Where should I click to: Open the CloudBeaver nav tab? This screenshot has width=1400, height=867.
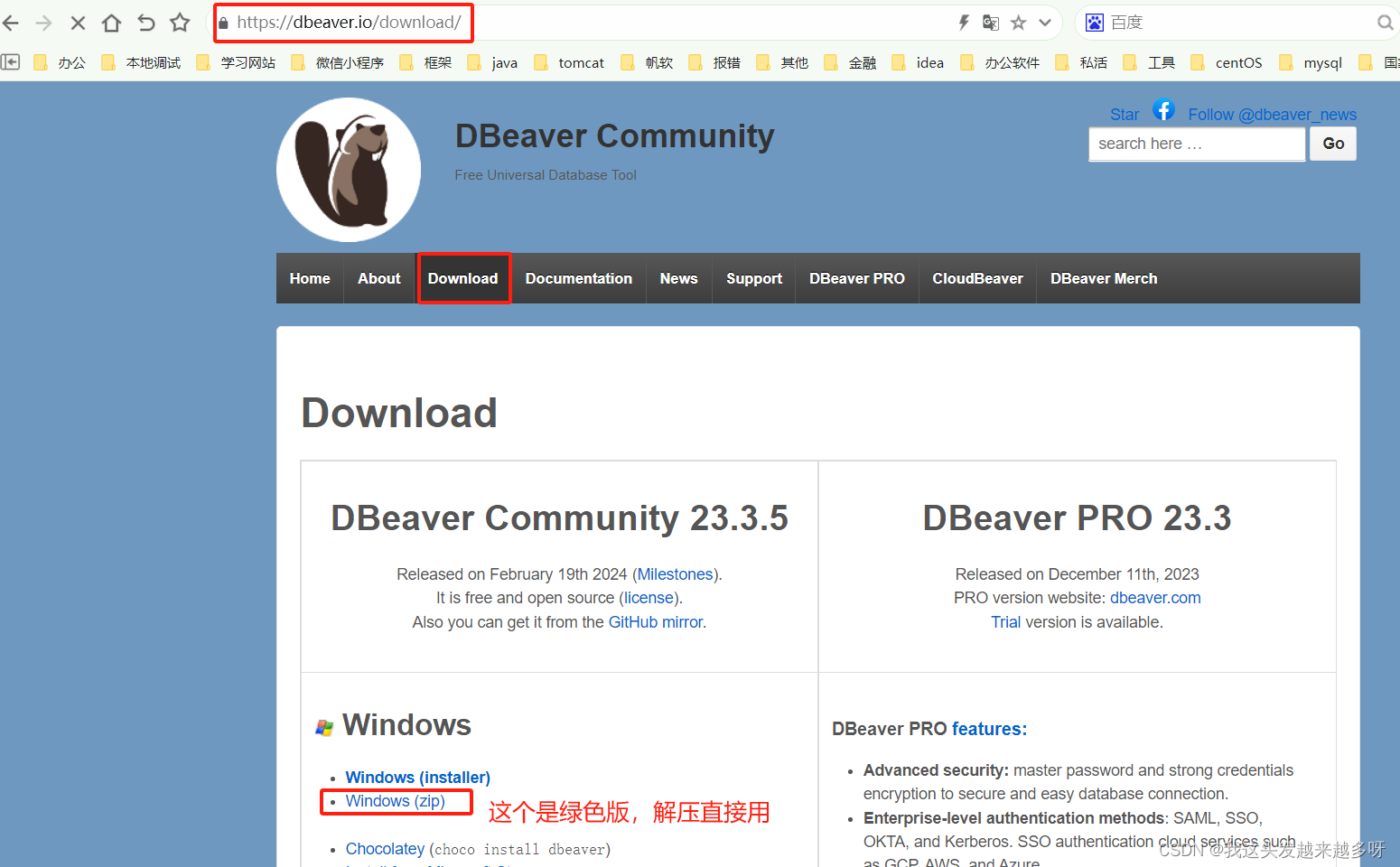(978, 278)
